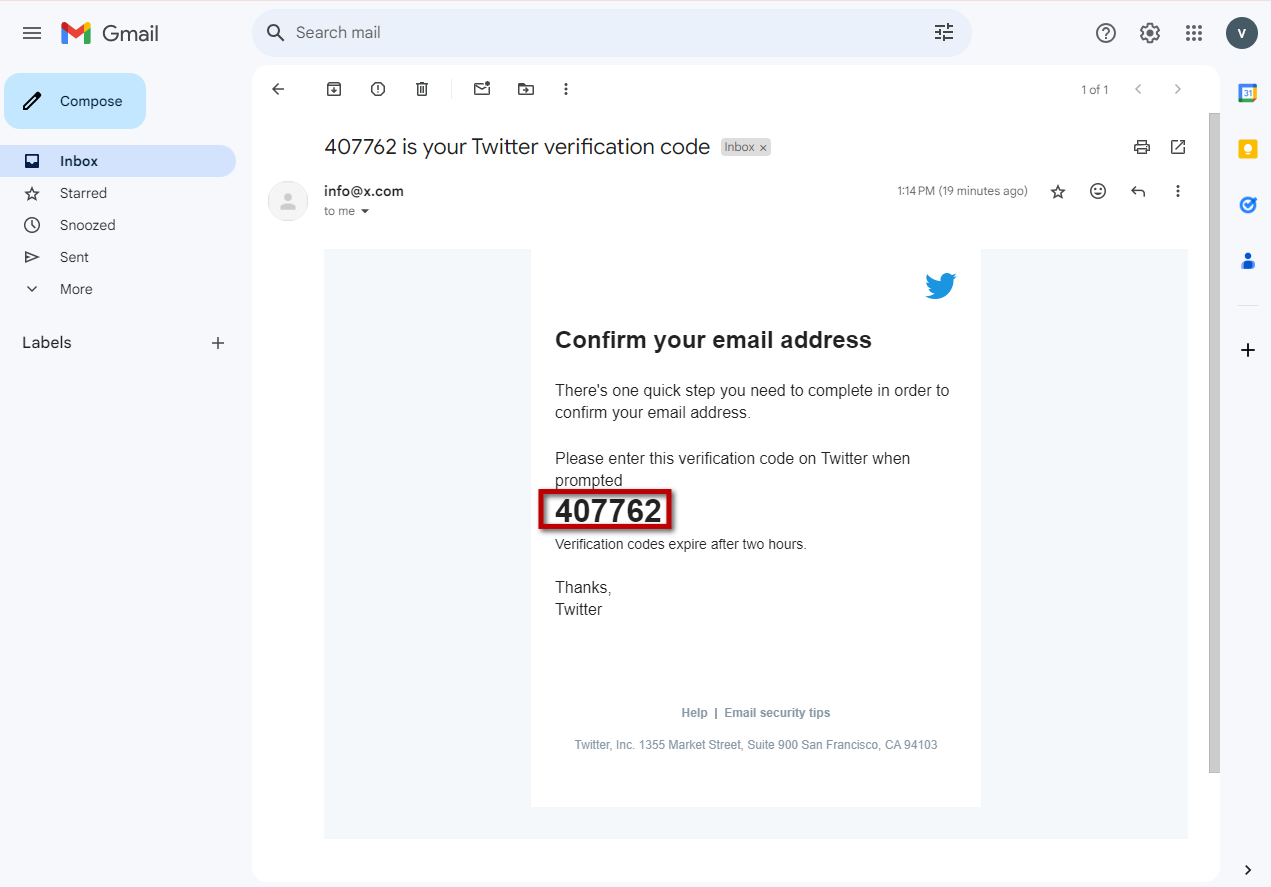Click the '1 of 1' counter
1271x887 pixels.
1094,90
